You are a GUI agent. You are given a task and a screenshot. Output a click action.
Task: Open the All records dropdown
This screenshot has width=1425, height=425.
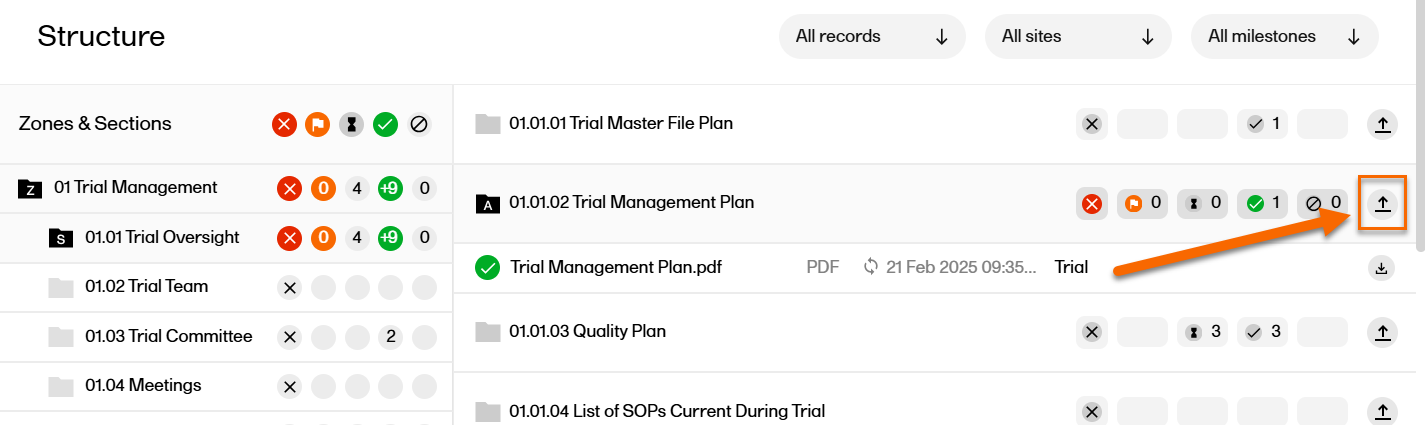pos(872,37)
